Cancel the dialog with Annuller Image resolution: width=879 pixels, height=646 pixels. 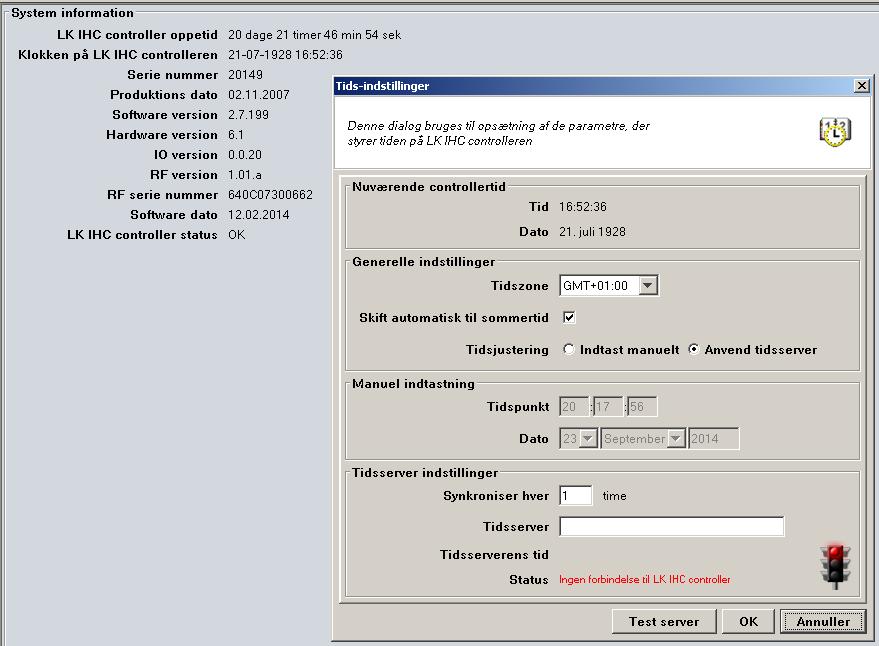[823, 621]
